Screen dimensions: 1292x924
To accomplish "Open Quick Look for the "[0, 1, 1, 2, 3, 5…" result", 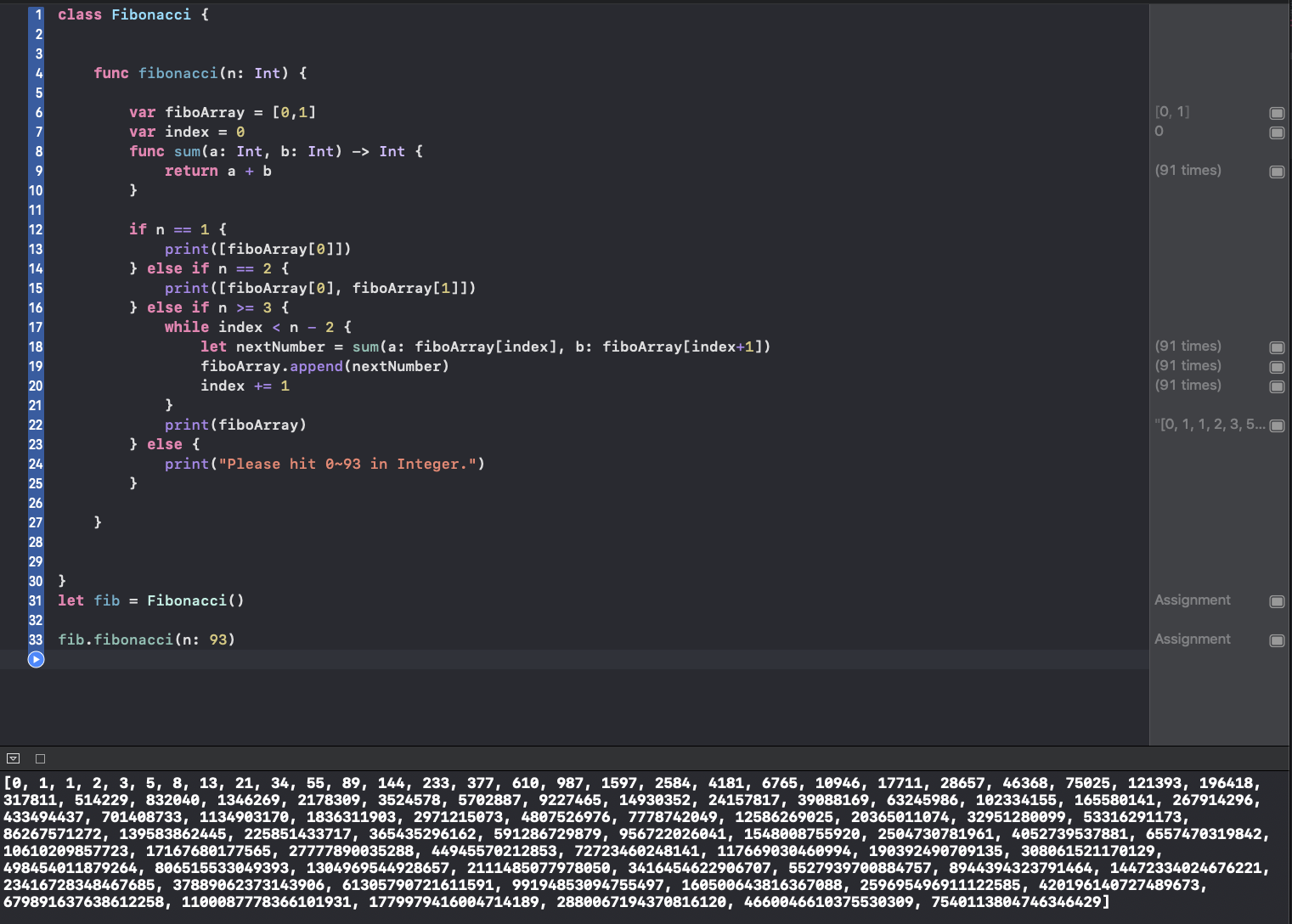I will [x=1277, y=425].
